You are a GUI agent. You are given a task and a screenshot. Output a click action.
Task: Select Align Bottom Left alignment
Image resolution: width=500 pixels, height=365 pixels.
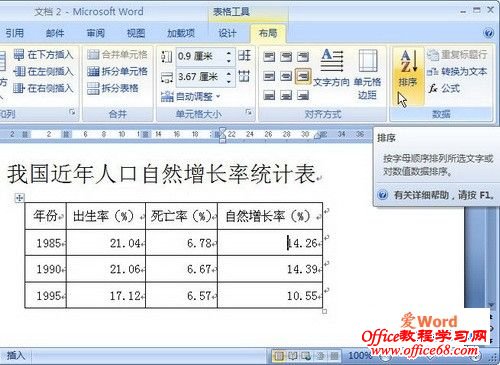pyautogui.click(x=269, y=96)
